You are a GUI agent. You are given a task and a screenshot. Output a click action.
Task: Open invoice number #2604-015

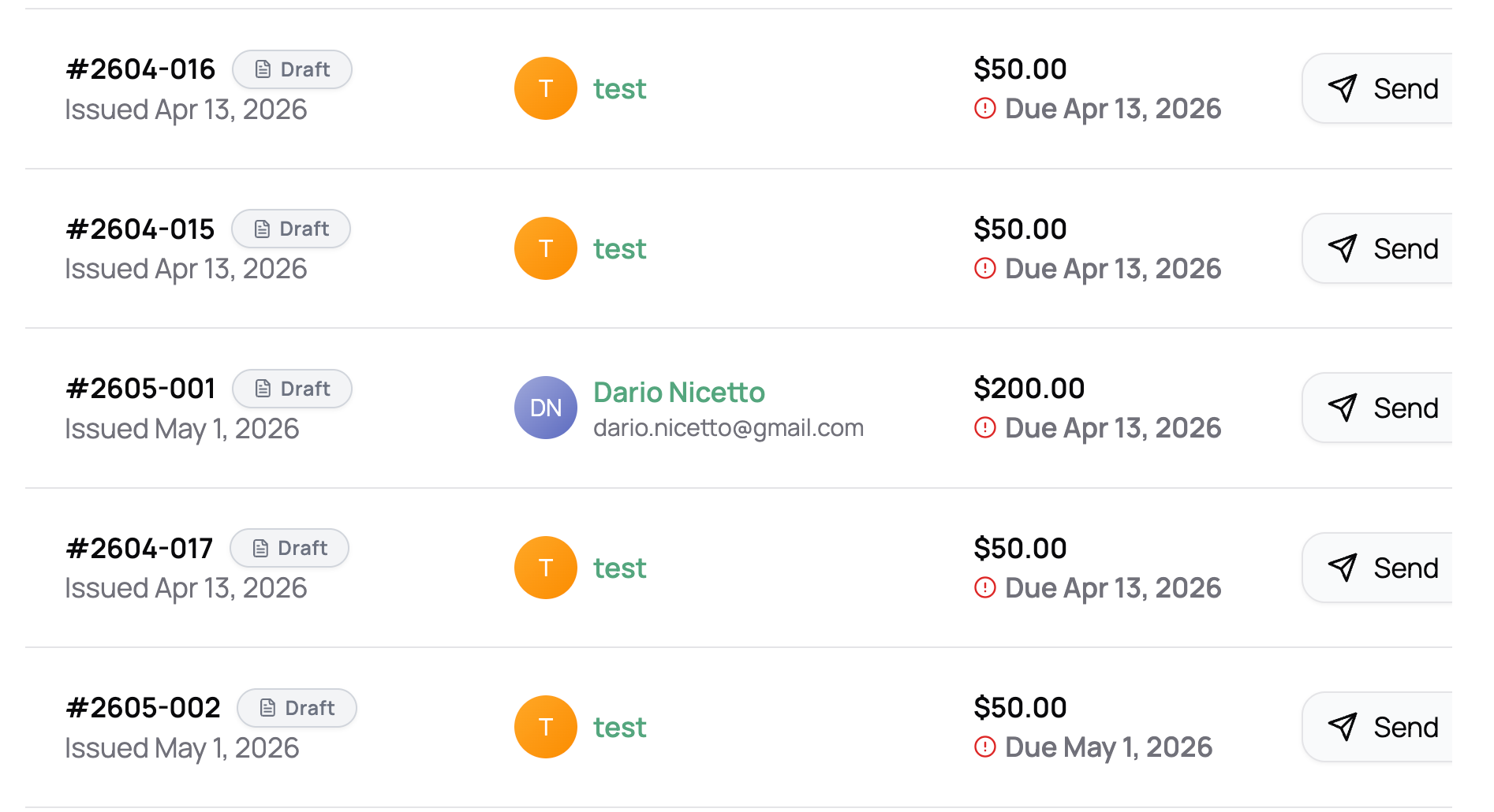point(140,229)
